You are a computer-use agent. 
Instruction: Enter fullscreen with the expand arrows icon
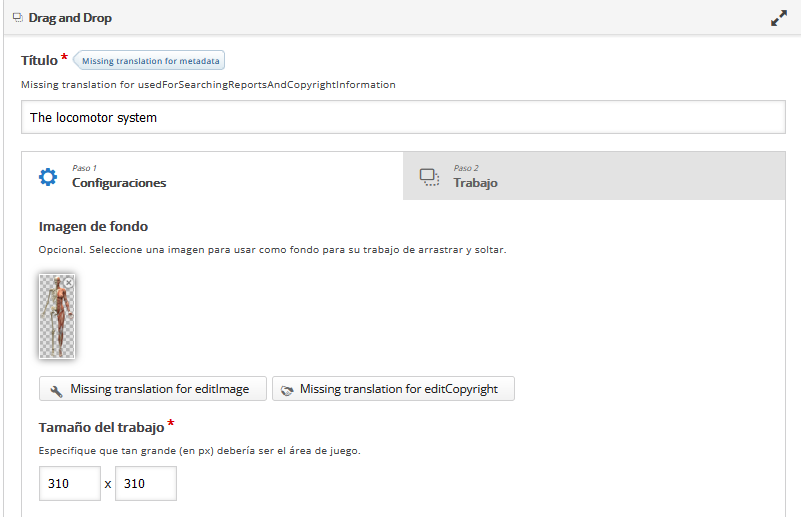click(779, 18)
